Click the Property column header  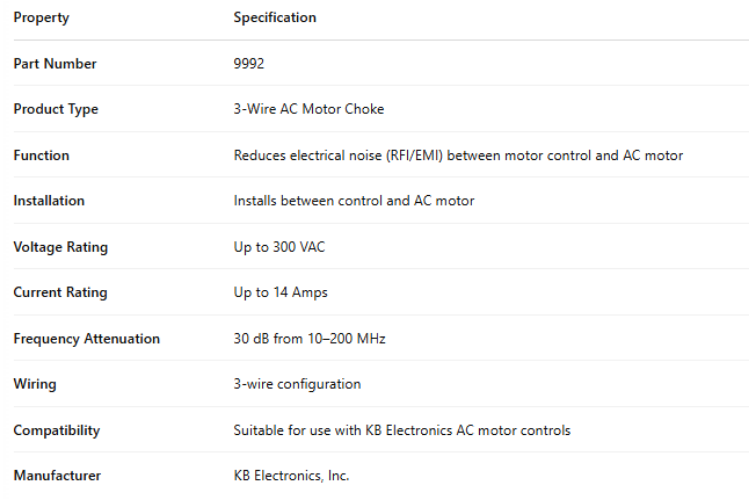[x=41, y=18]
